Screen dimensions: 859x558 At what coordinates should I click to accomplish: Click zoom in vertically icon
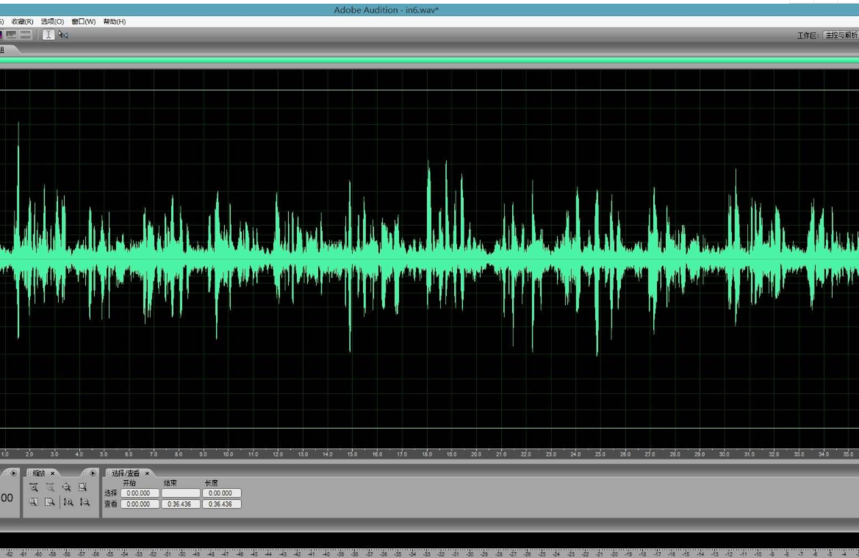68,502
